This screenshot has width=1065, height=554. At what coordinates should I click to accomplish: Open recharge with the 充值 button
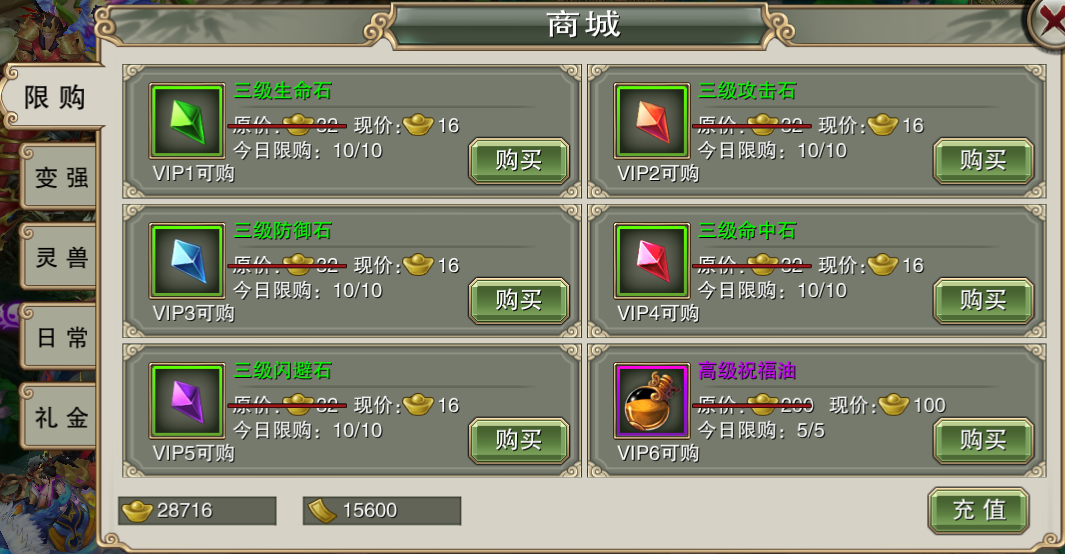979,510
